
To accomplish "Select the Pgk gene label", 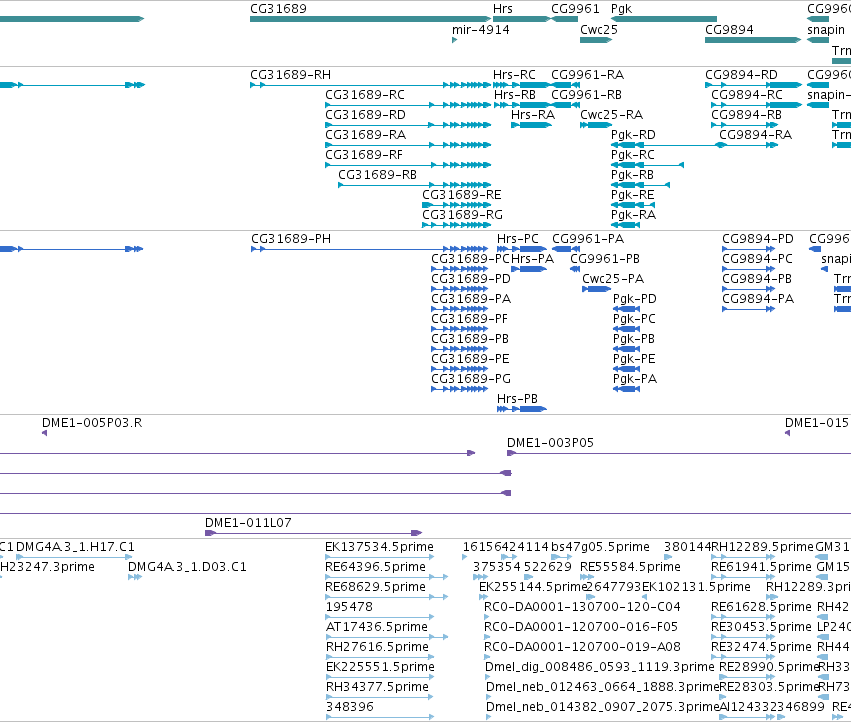I will [621, 9].
